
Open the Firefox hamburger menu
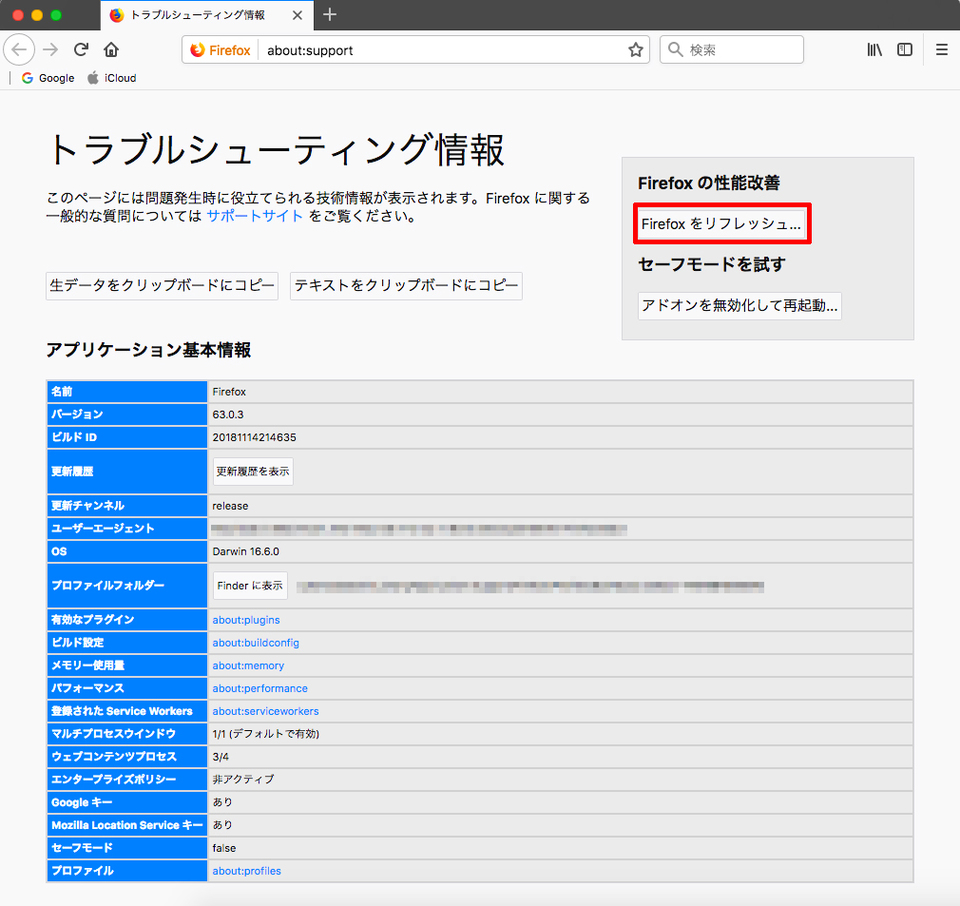click(940, 49)
